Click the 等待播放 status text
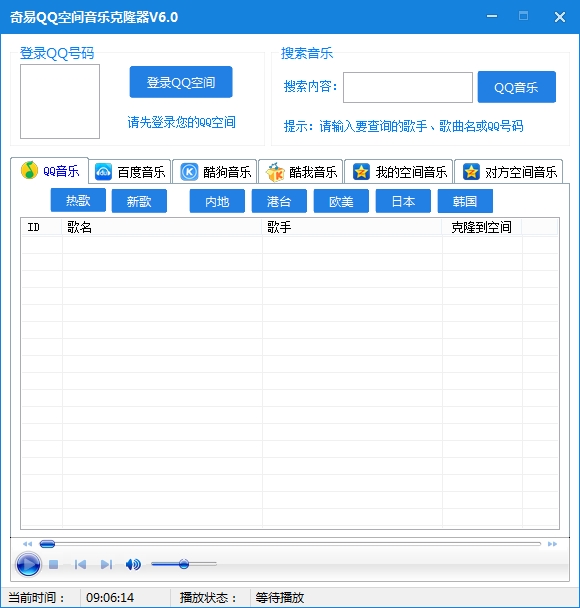The height and width of the screenshot is (608, 580). tap(280, 598)
